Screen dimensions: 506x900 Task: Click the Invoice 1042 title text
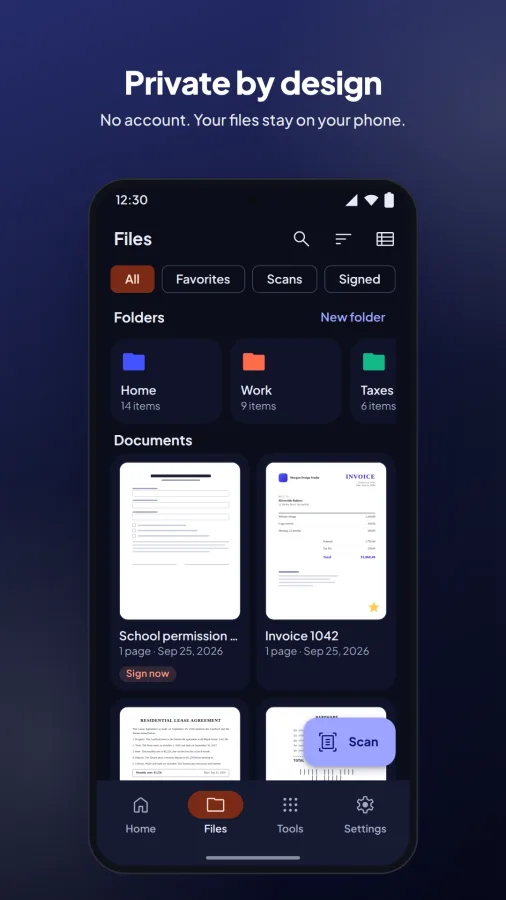[302, 636]
